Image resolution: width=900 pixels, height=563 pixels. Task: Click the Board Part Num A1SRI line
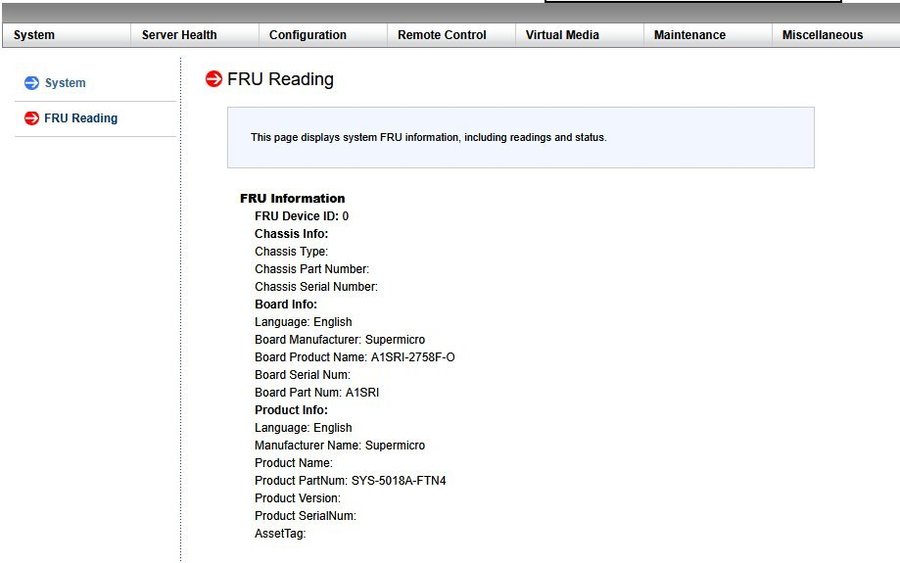(317, 393)
